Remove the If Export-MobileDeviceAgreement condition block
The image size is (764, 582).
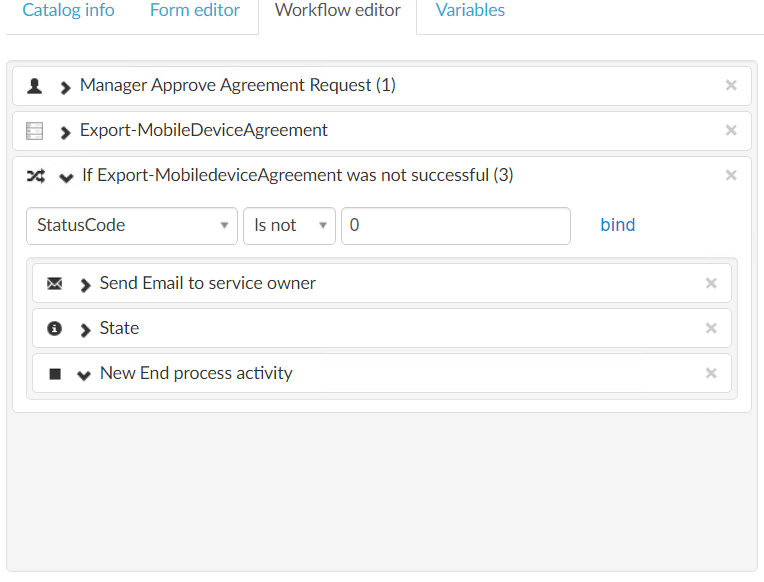731,176
